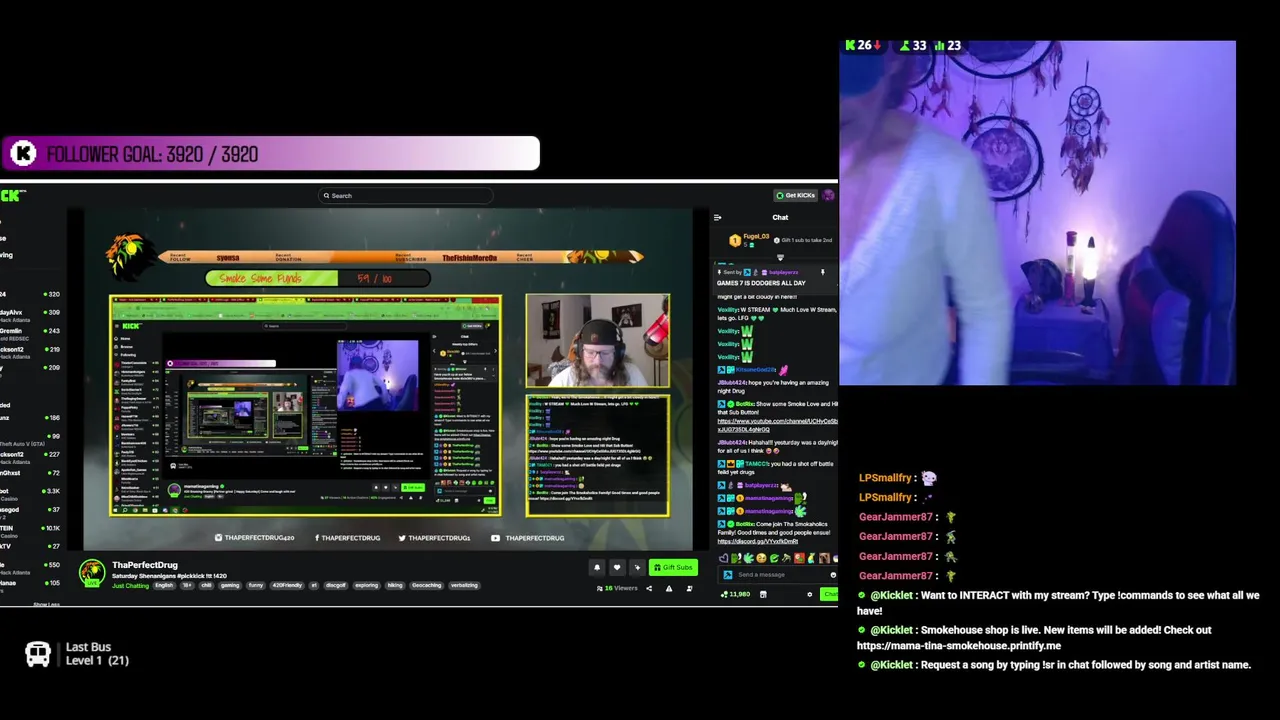Select the verbalizing tag
The image size is (1280, 720).
464,585
